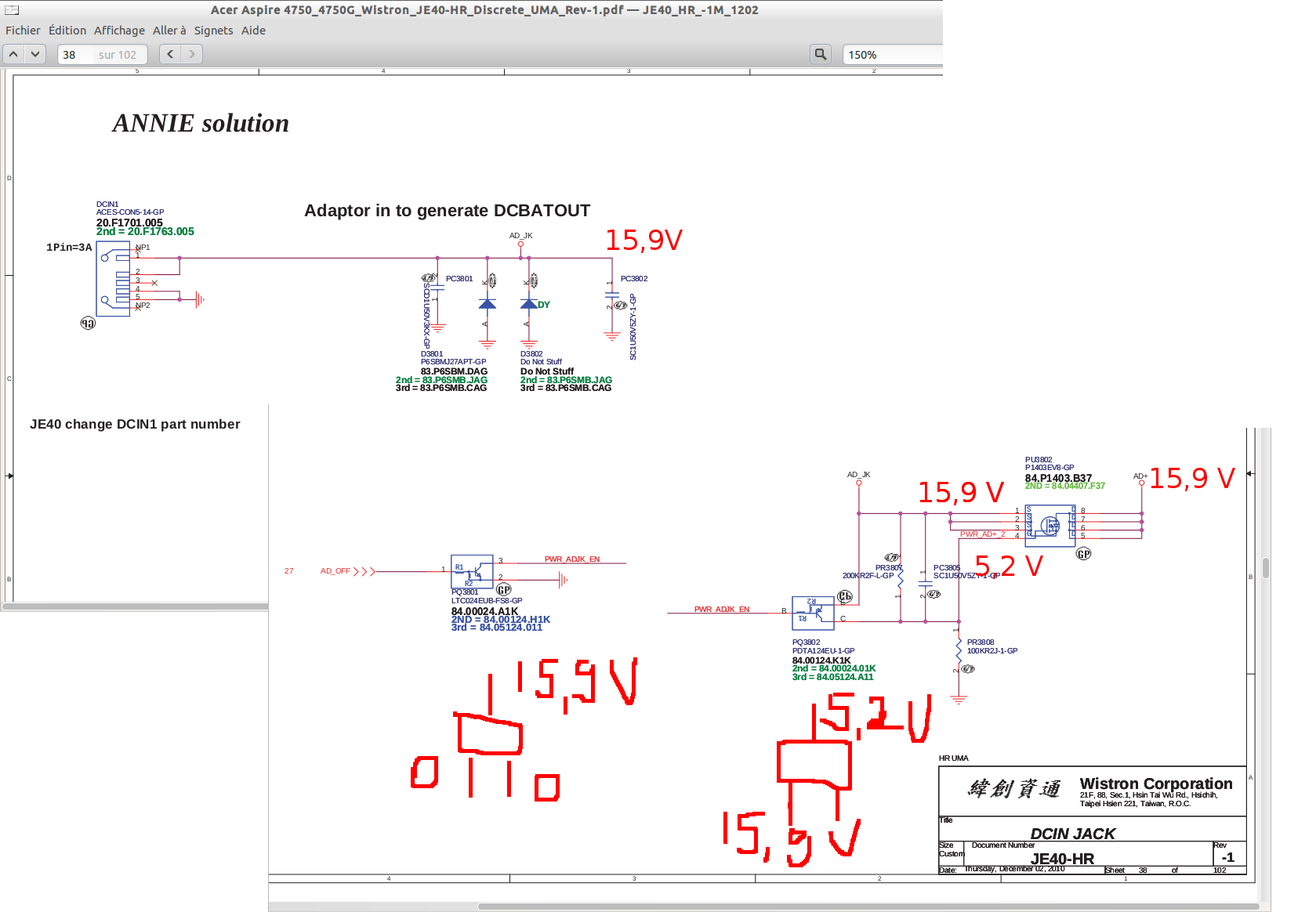
Task: Click the 'D3802' diode reference
Action: point(531,354)
